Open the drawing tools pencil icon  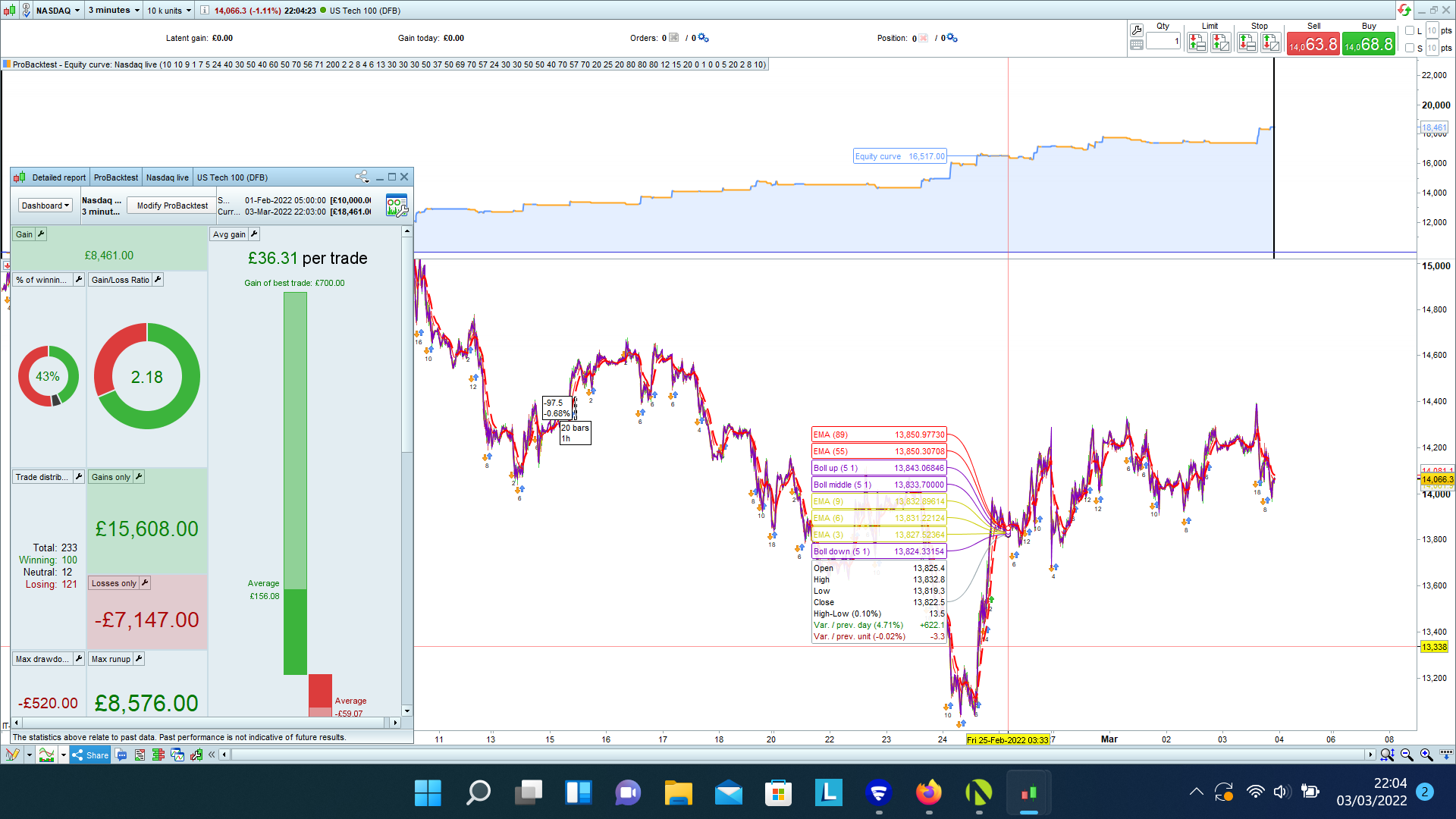12,755
